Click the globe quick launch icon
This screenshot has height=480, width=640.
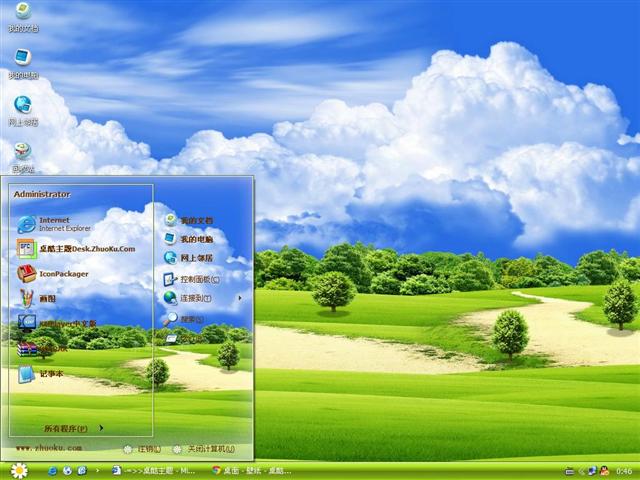tap(67, 471)
